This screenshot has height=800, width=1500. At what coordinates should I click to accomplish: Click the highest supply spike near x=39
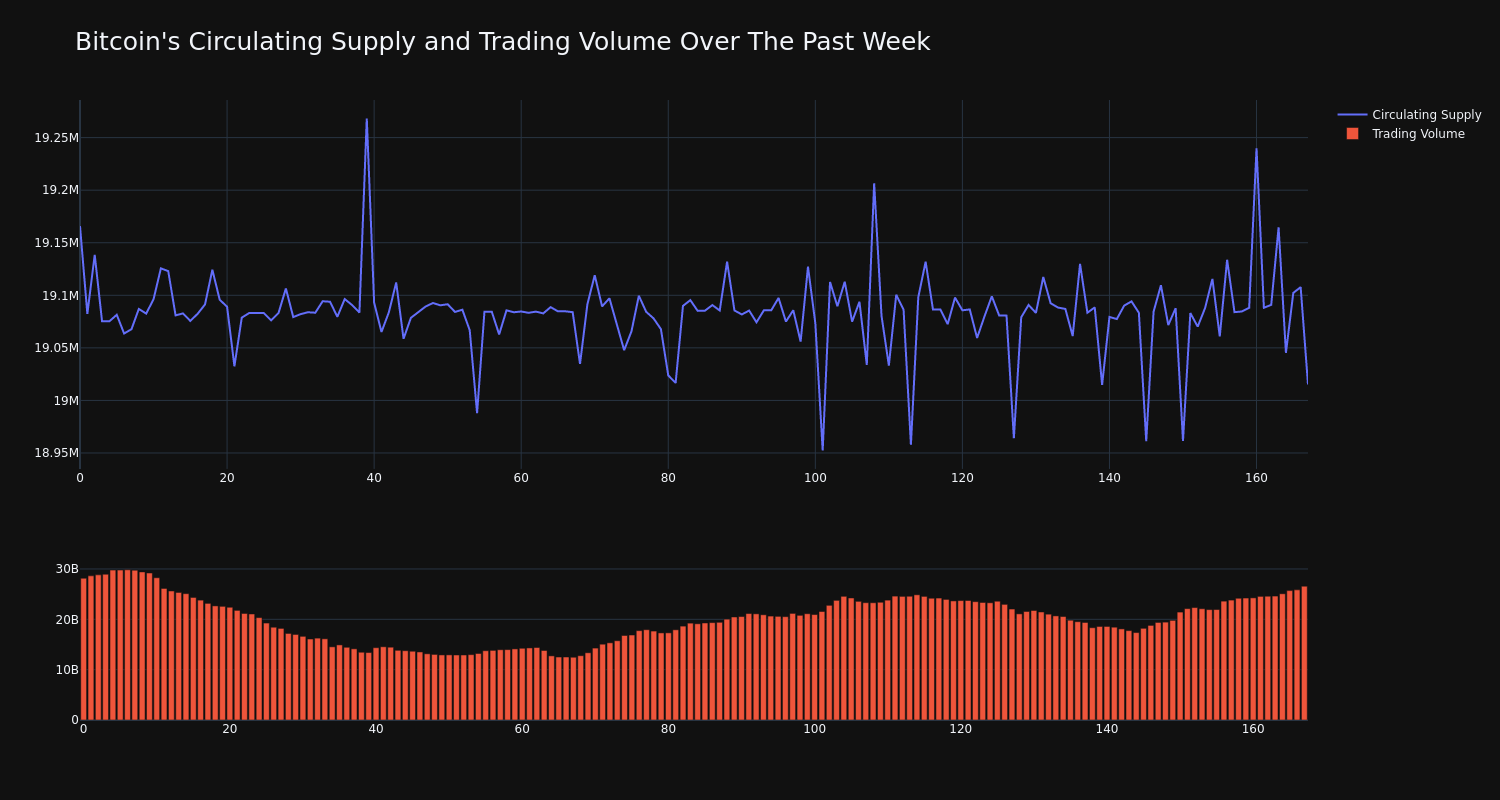(x=366, y=119)
